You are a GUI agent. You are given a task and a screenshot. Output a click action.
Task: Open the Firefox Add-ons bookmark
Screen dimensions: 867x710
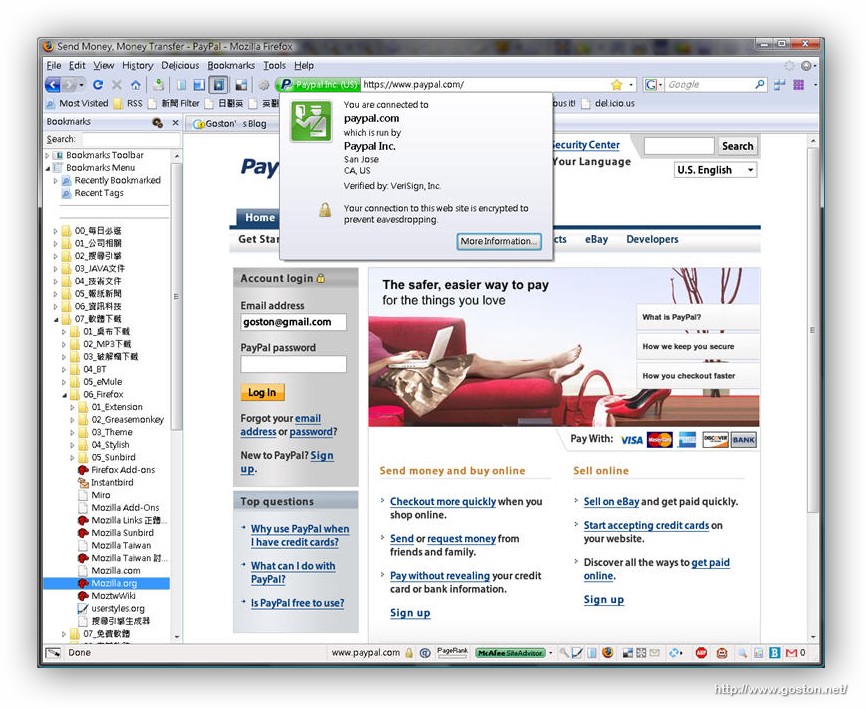pyautogui.click(x=123, y=470)
